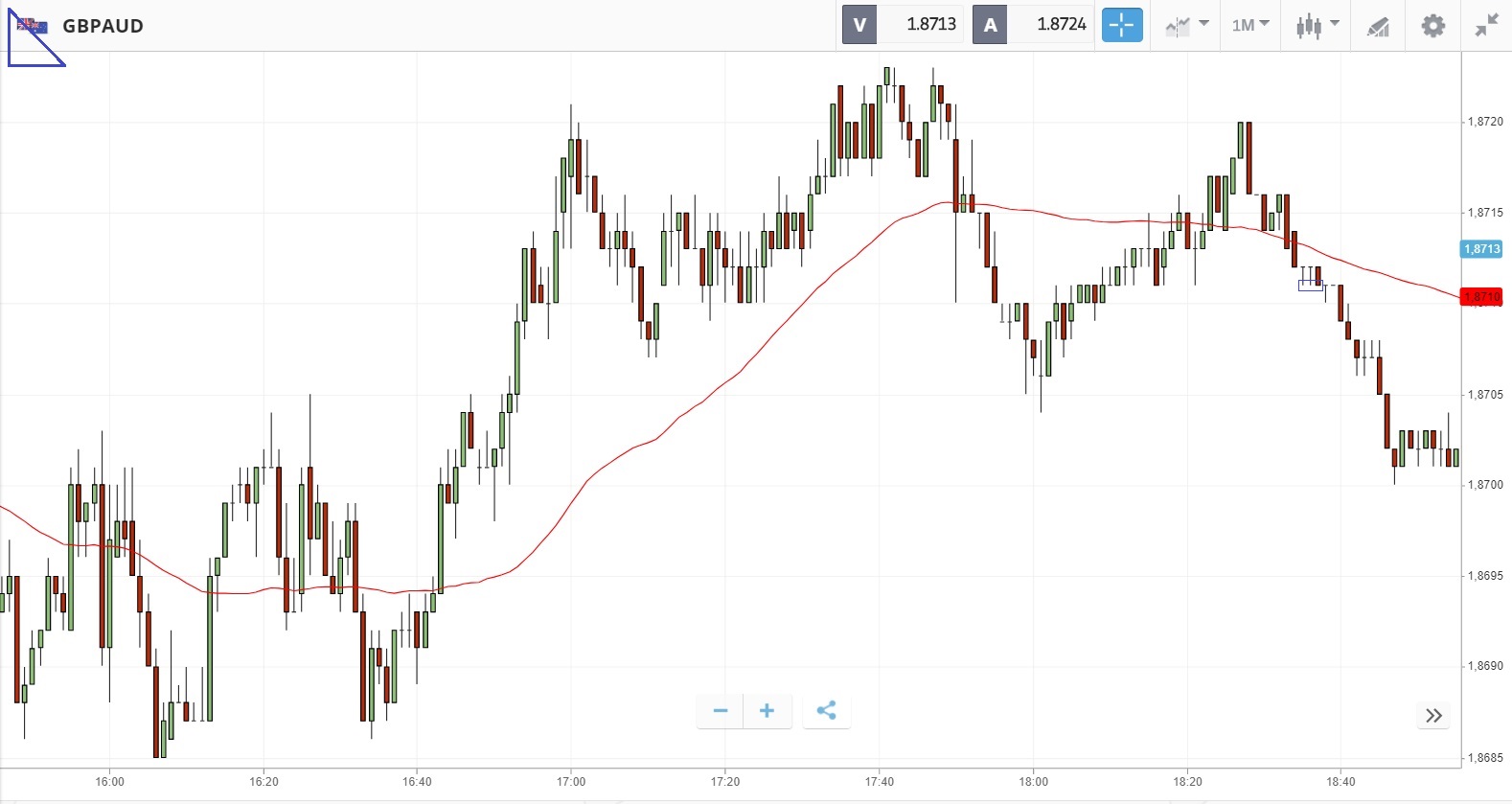Zoom in with the plus button
Image resolution: width=1512 pixels, height=804 pixels.
[x=767, y=711]
